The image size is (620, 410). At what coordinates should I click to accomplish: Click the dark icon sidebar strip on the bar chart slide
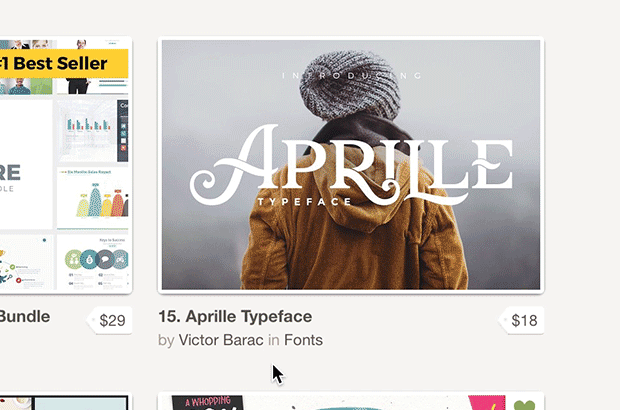pos(123,130)
